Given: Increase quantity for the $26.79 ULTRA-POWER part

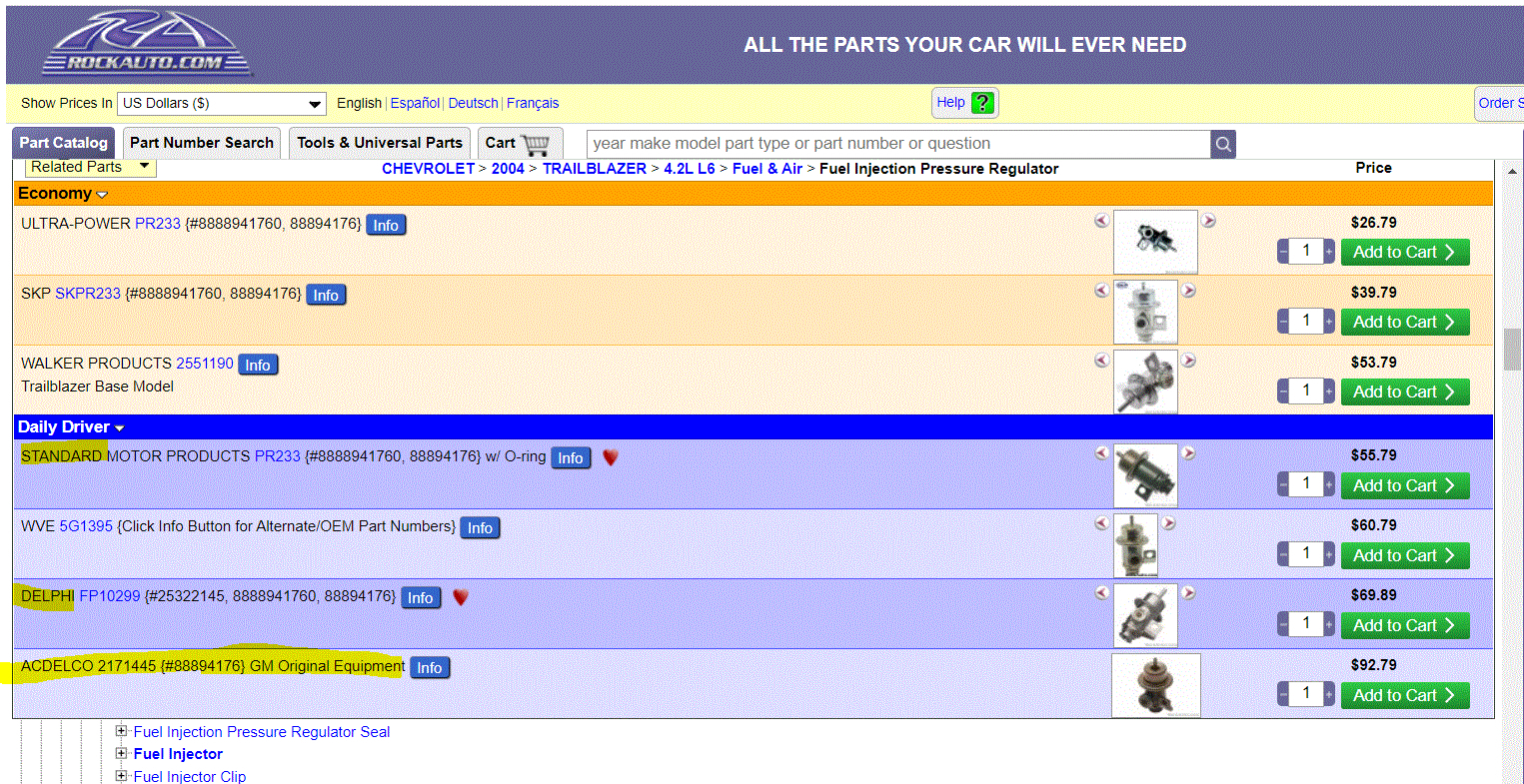Looking at the screenshot, I should pos(1329,252).
